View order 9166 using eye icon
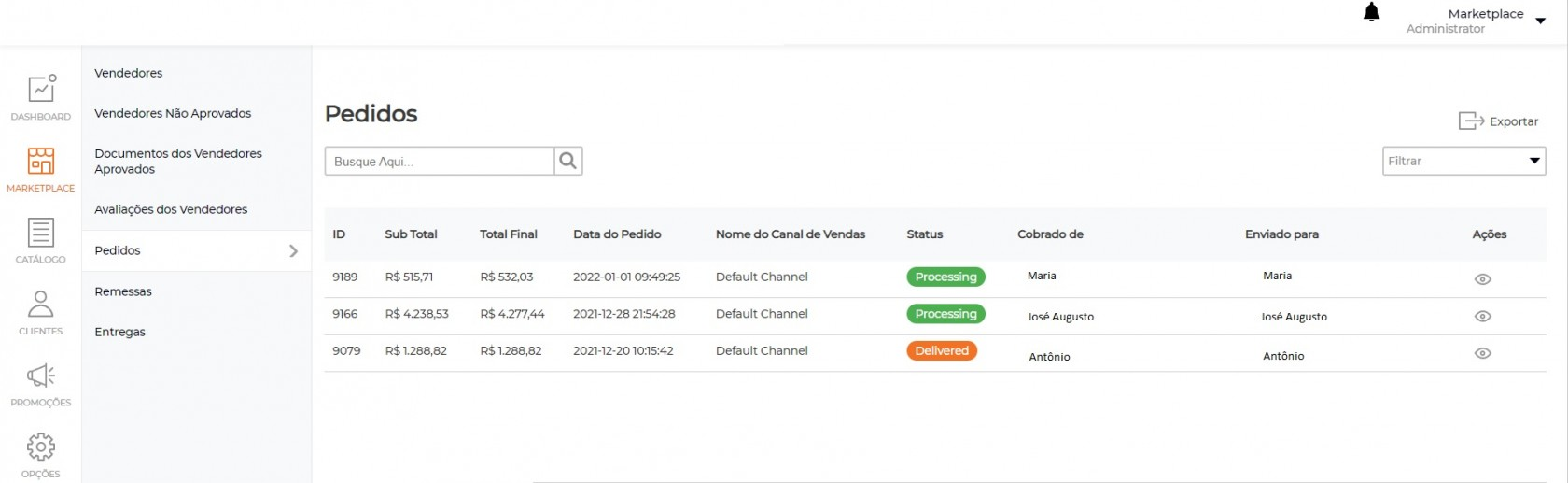Image resolution: width=1568 pixels, height=483 pixels. pos(1482,317)
